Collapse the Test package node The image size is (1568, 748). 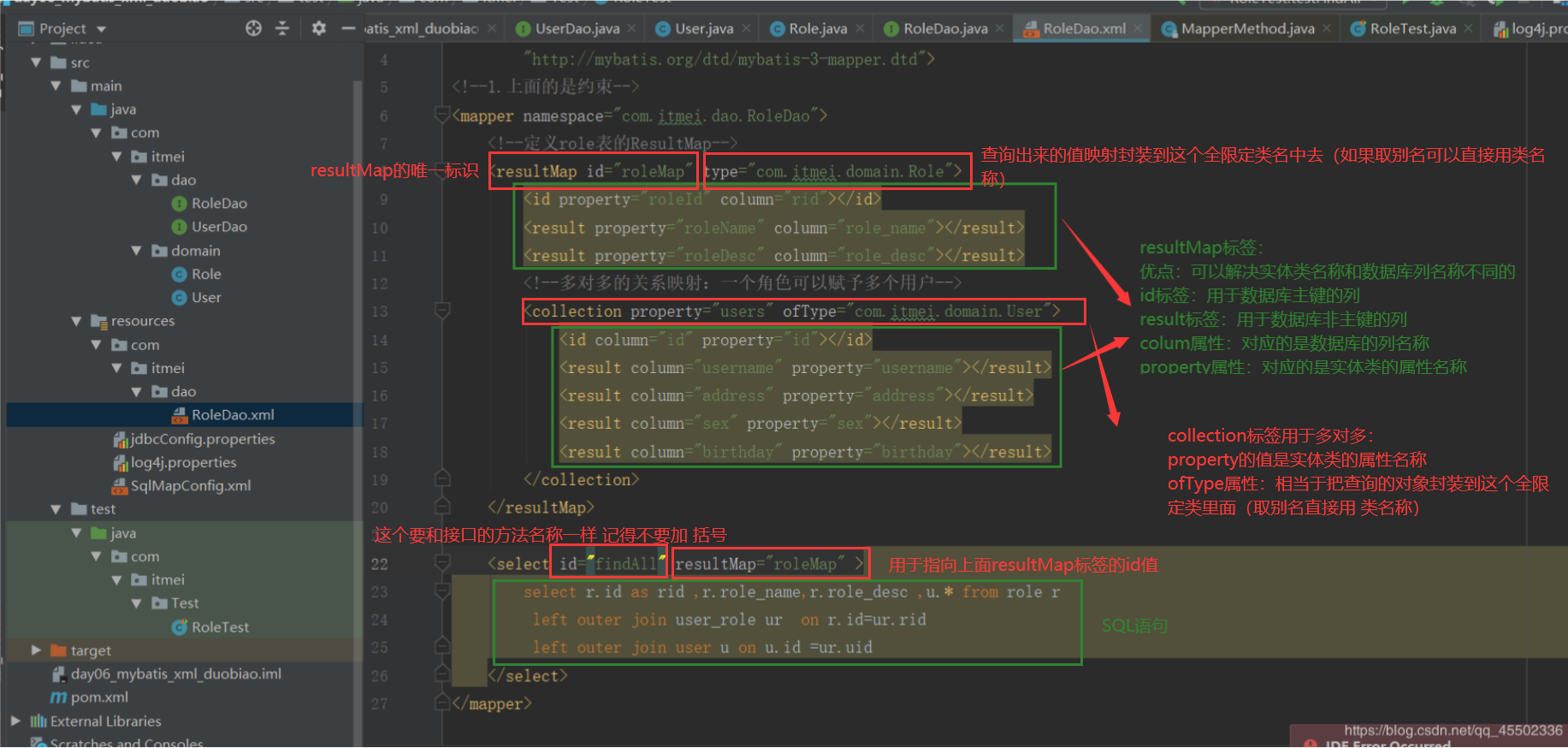click(136, 603)
